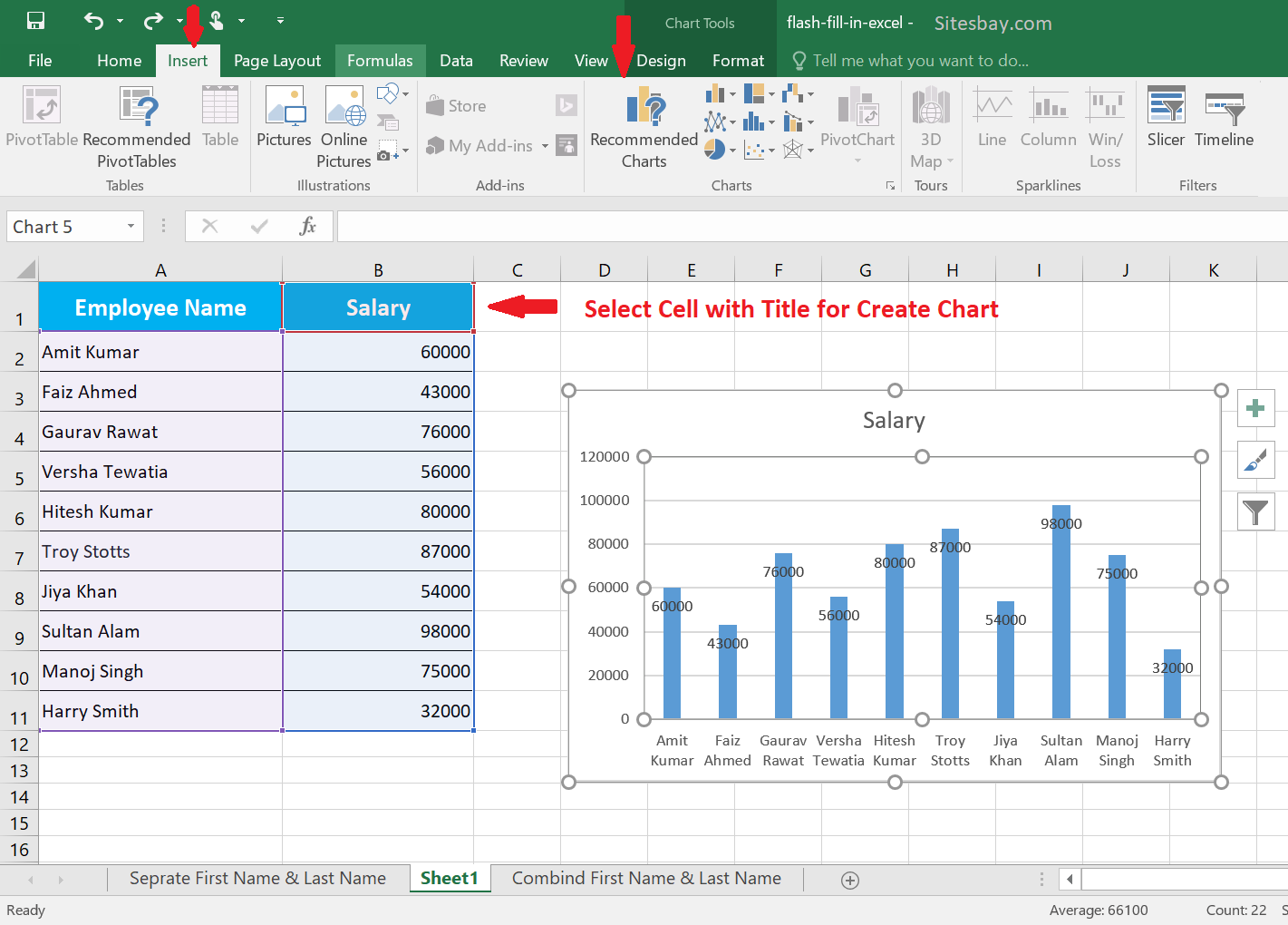Screen dimensions: 1288x925
Task: Switch to the Page Layout ribbon tab
Action: pyautogui.click(x=276, y=61)
